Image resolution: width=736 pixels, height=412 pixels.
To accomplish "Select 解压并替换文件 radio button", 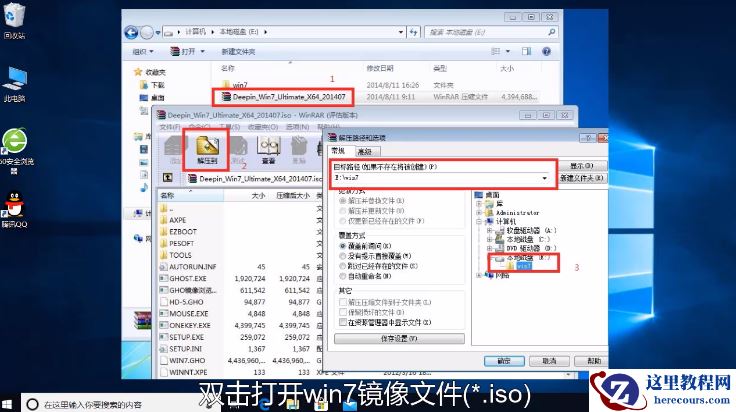I will [x=342, y=200].
